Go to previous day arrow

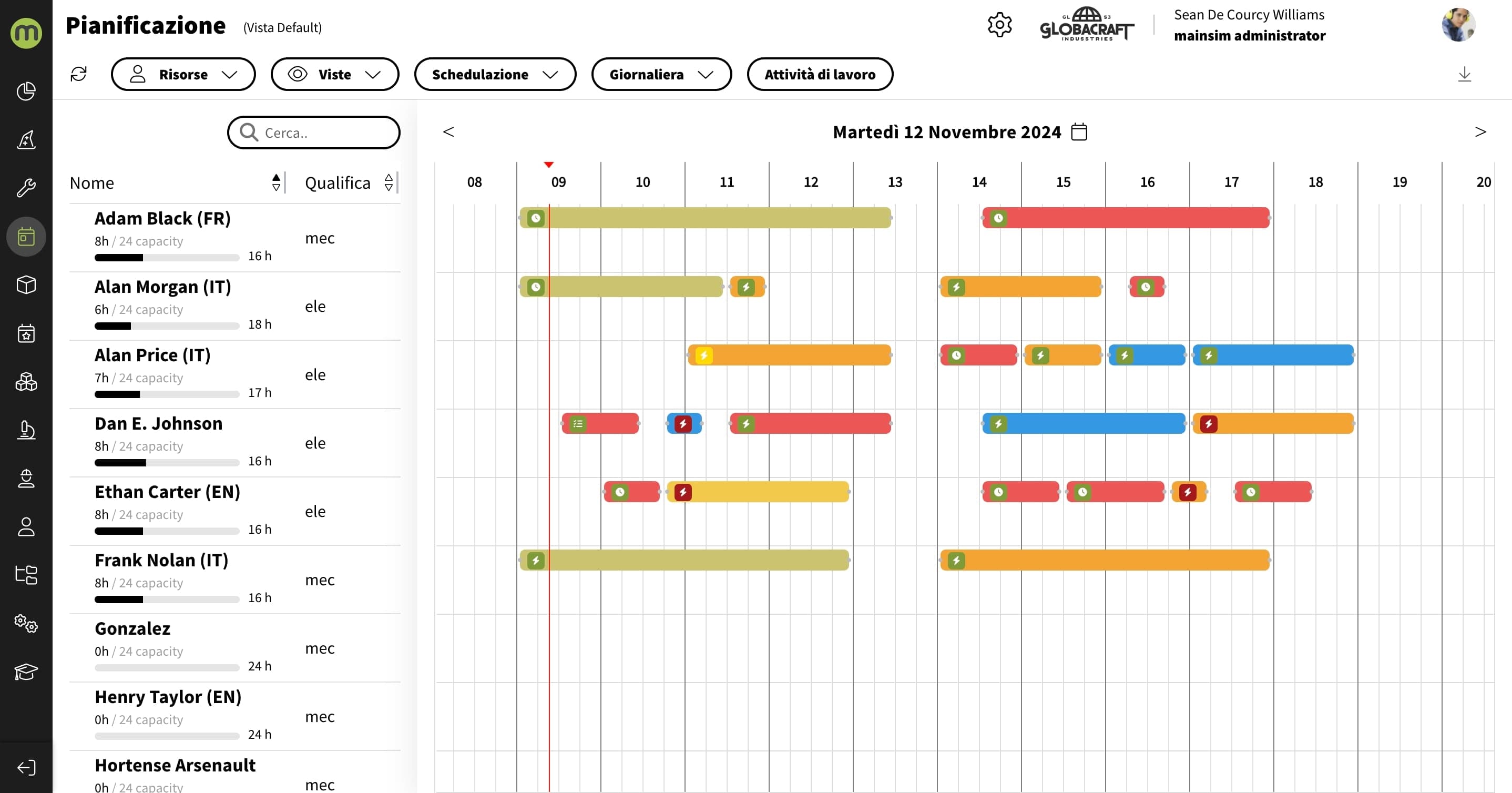(x=448, y=131)
